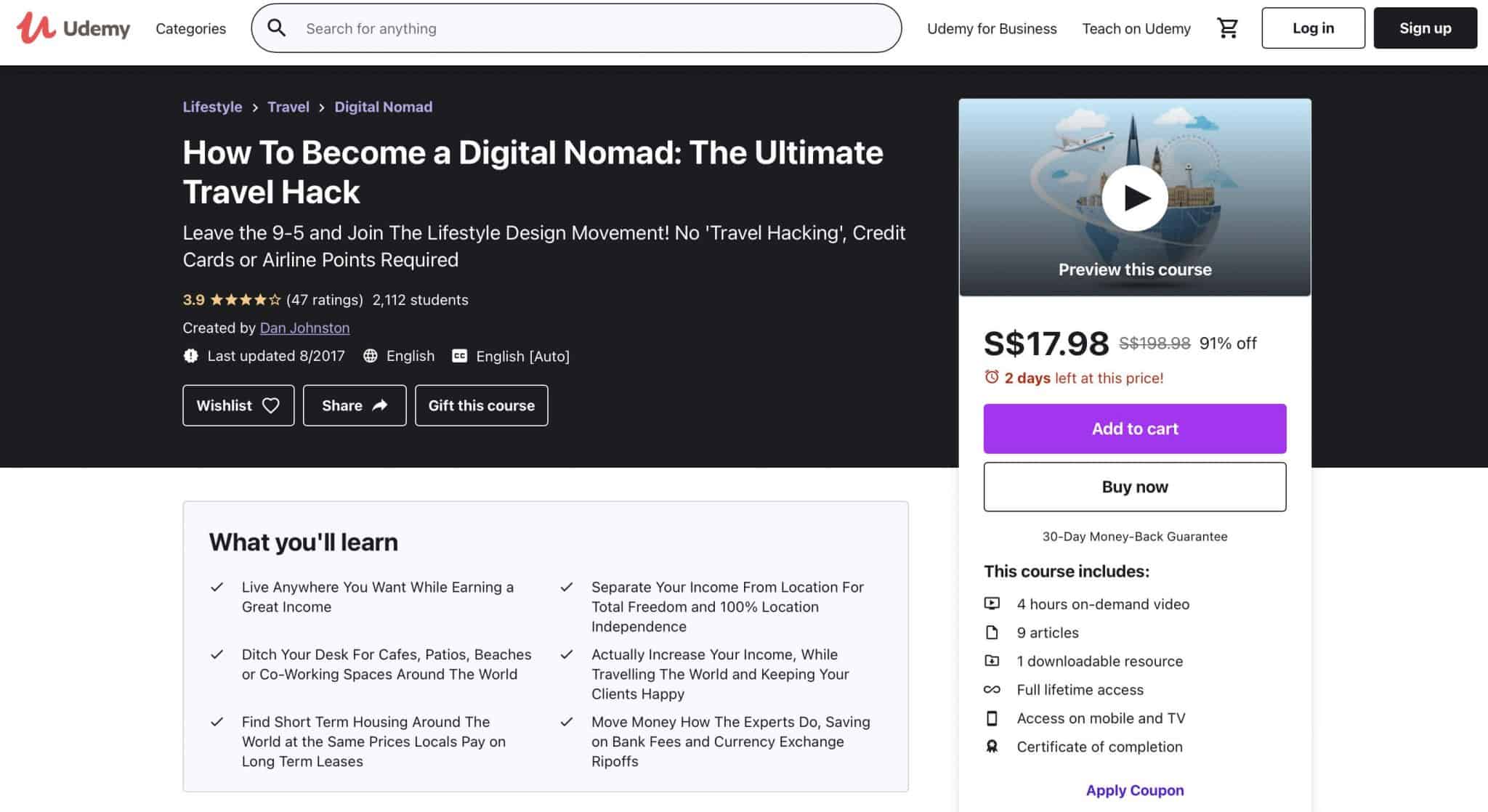The height and width of the screenshot is (812, 1488).
Task: Click the S$17.98 price
Action: (1046, 344)
